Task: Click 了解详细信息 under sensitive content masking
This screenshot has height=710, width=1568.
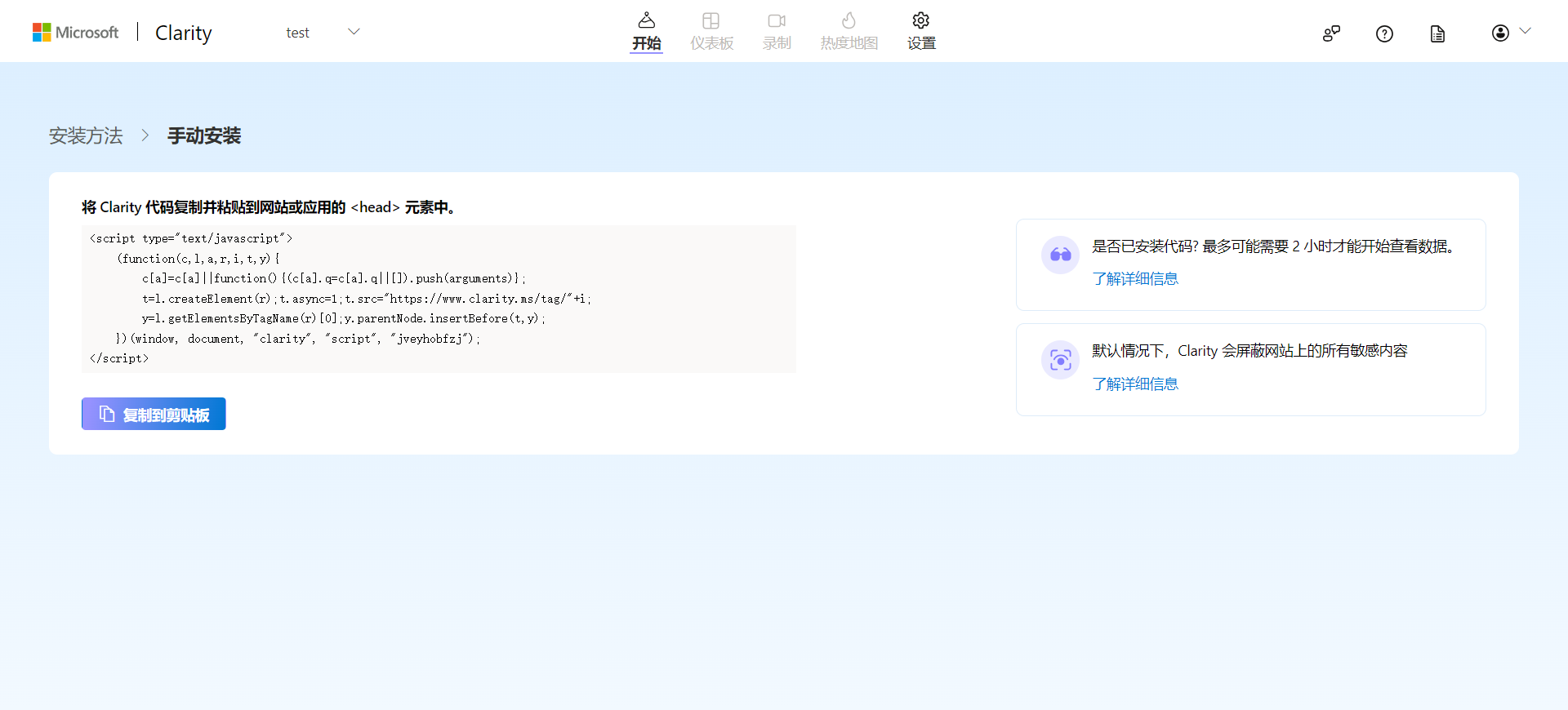Action: point(1135,384)
